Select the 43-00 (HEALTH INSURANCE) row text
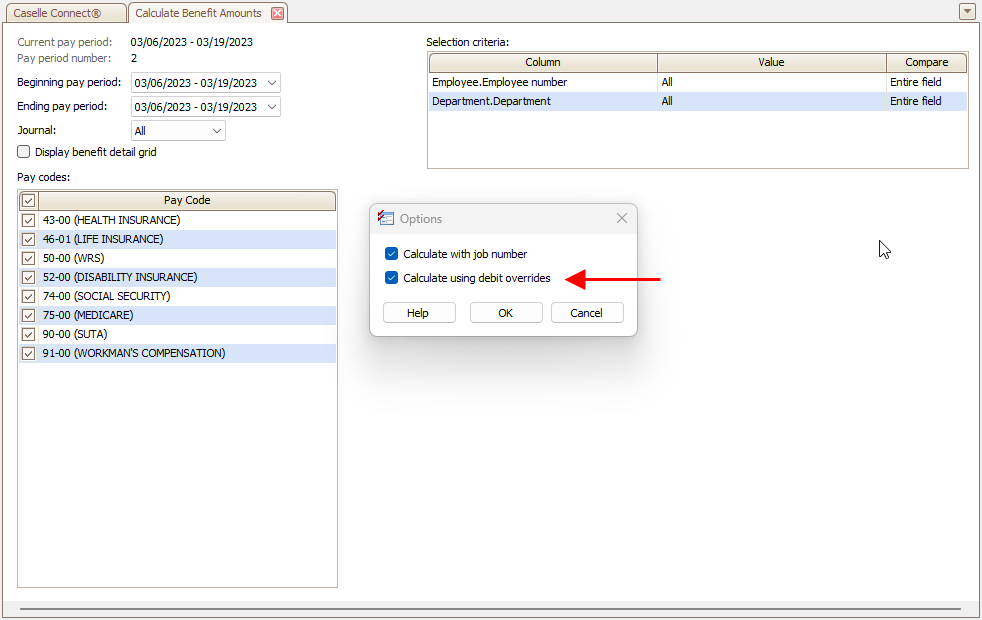The height and width of the screenshot is (620, 982). pyautogui.click(x=111, y=220)
